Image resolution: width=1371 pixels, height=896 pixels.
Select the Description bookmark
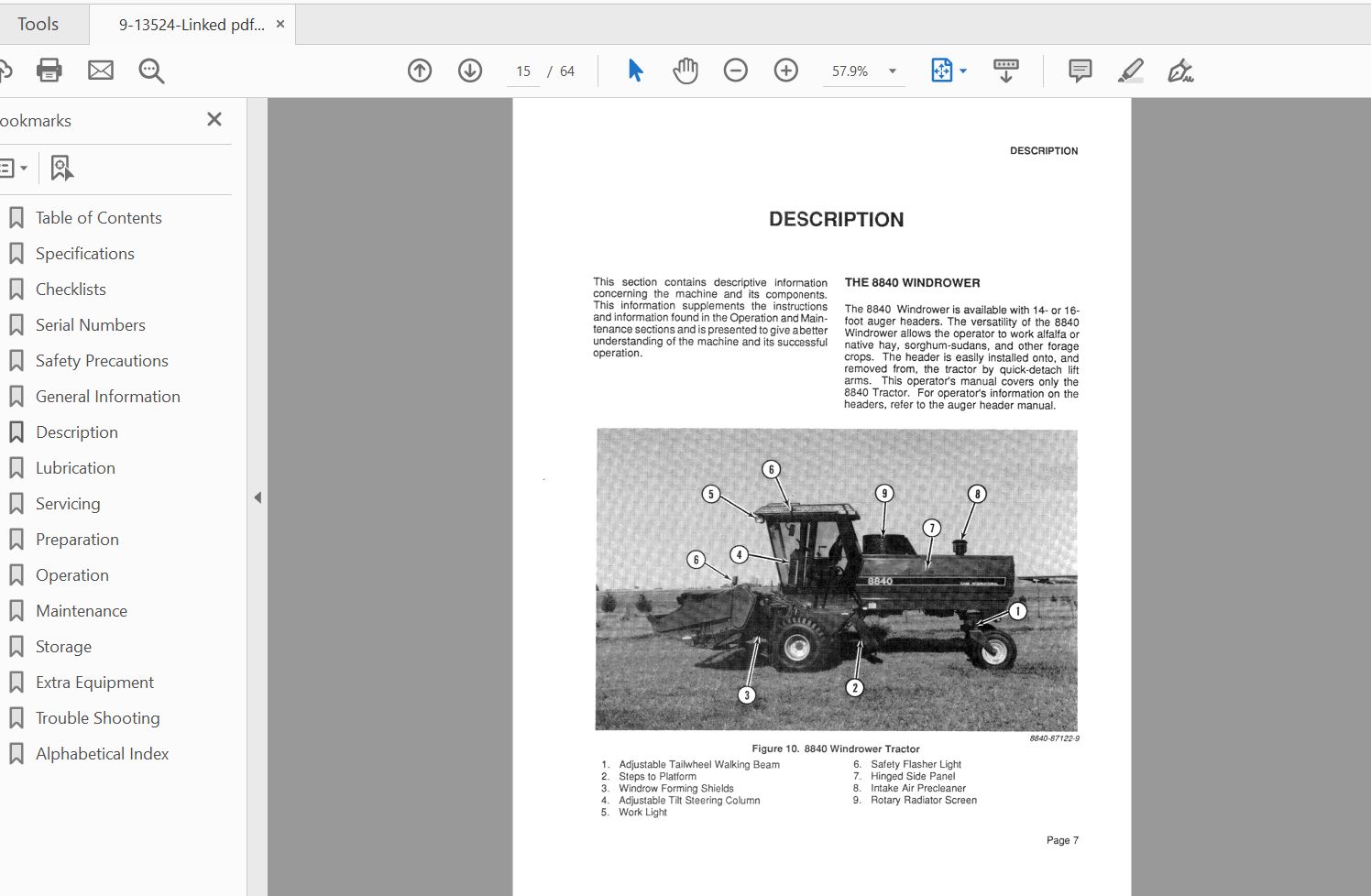point(77,432)
